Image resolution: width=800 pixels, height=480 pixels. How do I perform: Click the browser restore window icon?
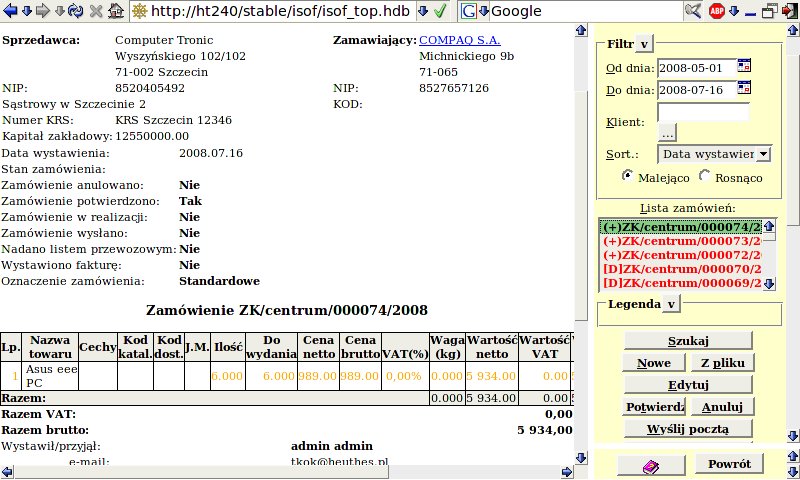tap(770, 11)
